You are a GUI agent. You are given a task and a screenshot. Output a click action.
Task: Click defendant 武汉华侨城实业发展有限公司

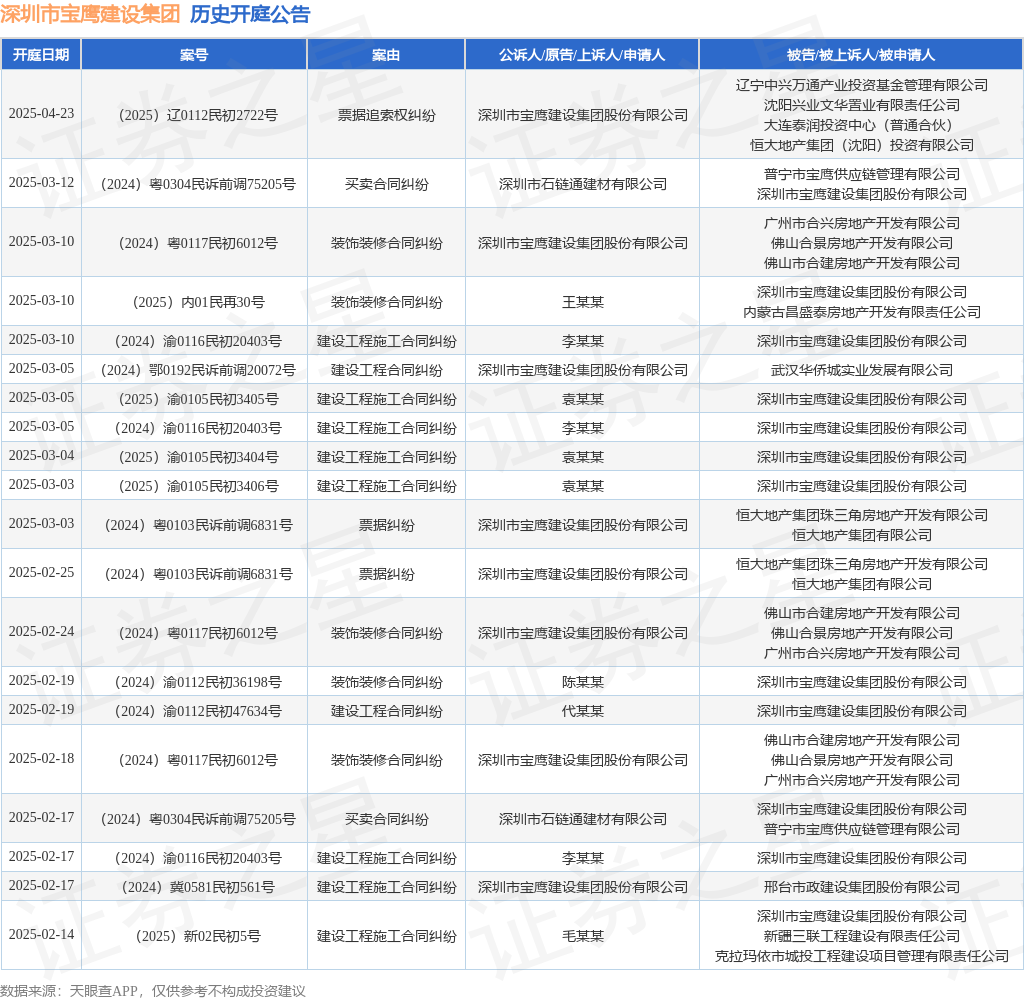[861, 370]
